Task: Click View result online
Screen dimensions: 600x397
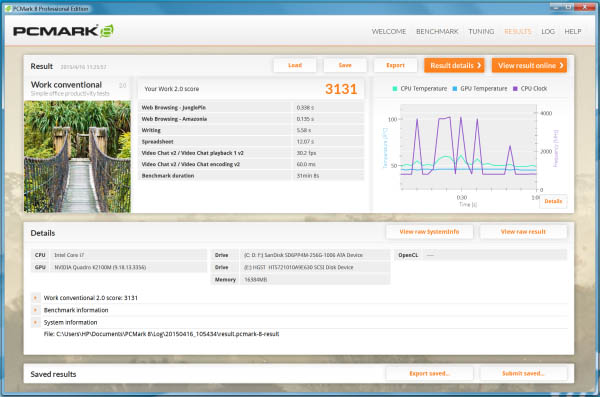Action: tap(529, 65)
